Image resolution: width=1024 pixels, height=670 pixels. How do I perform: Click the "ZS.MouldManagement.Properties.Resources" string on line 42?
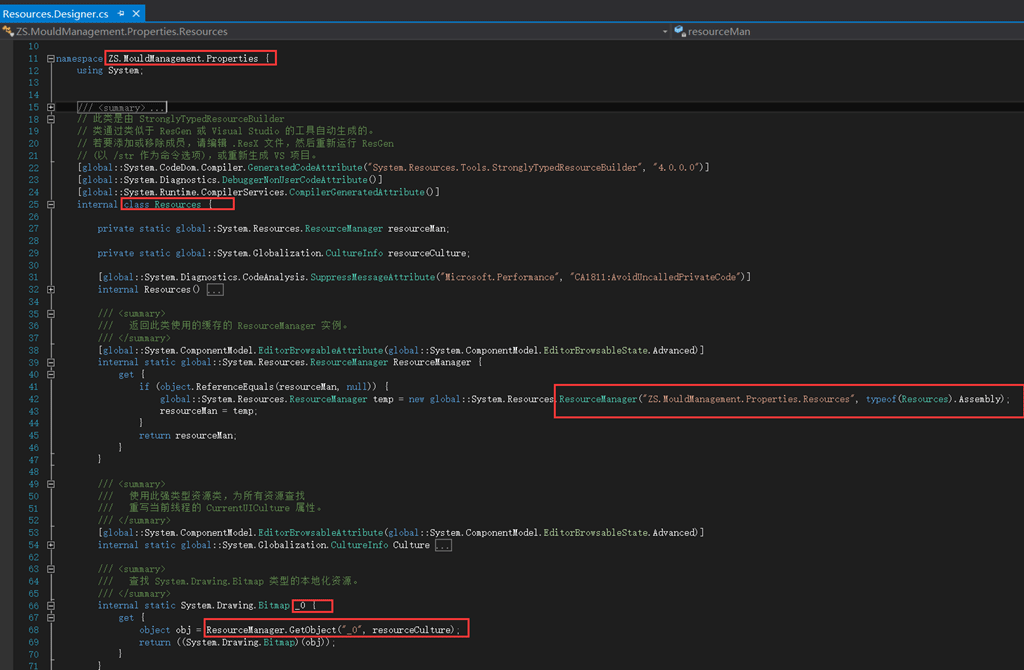749,399
